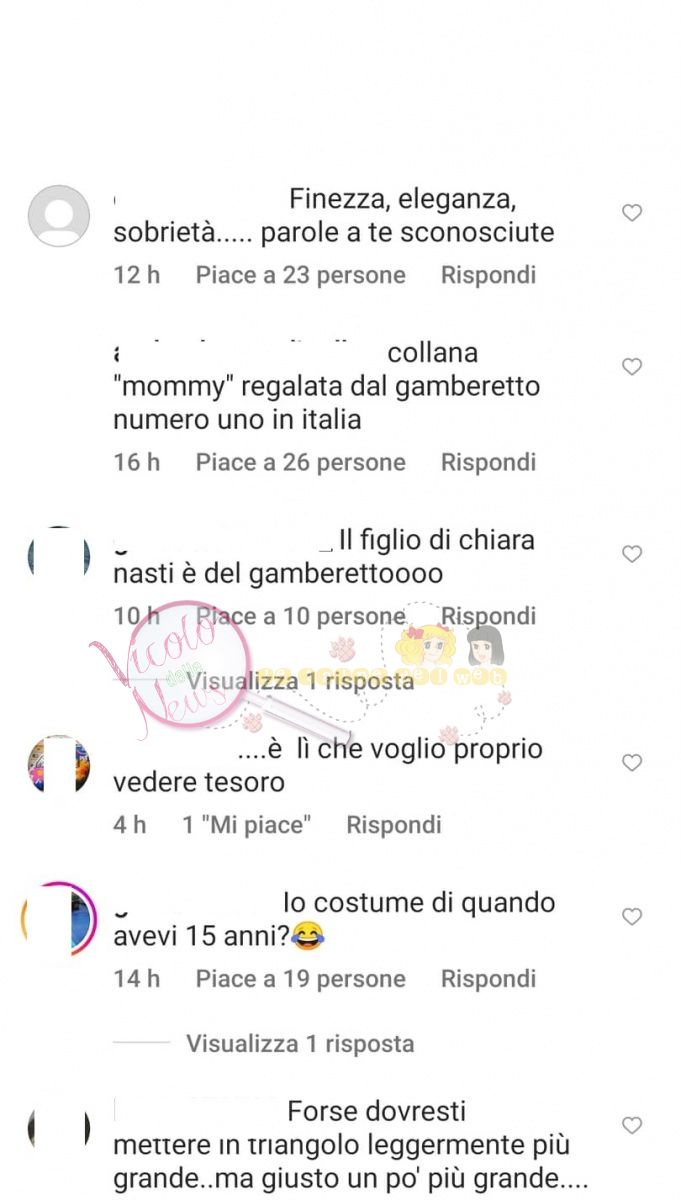The height and width of the screenshot is (1200, 681).
Task: Open the grey default avatar profile
Action: pos(59,216)
